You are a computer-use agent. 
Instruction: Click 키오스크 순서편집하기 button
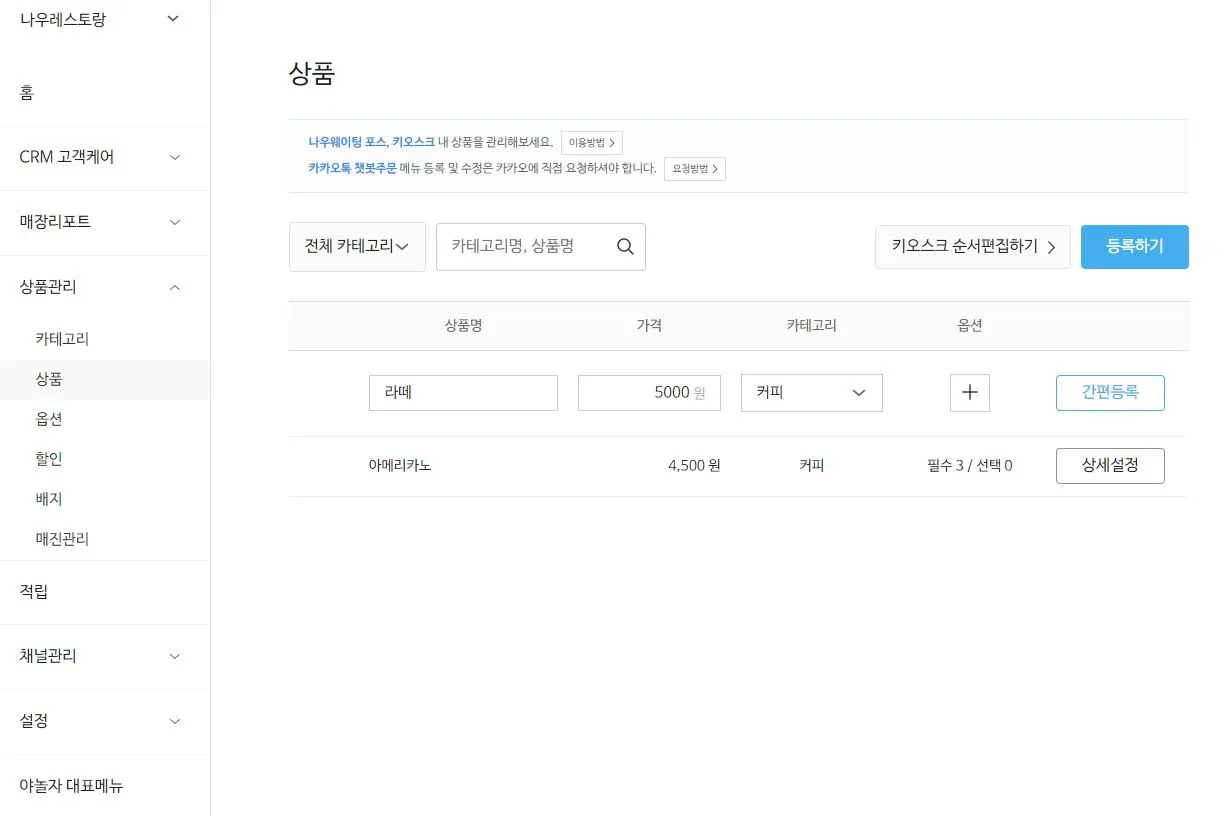[x=973, y=247]
